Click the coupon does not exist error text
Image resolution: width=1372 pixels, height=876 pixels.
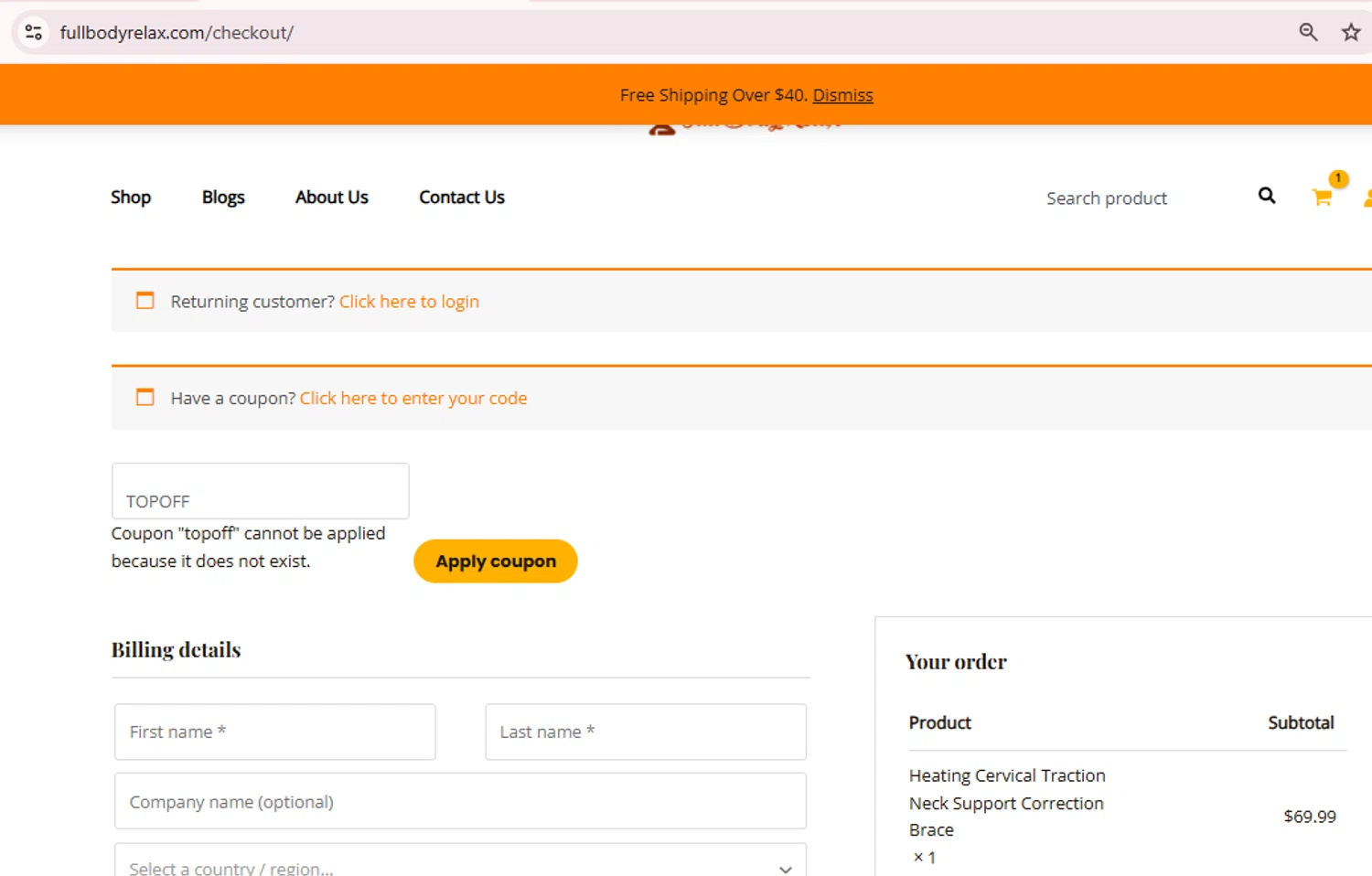(x=248, y=547)
